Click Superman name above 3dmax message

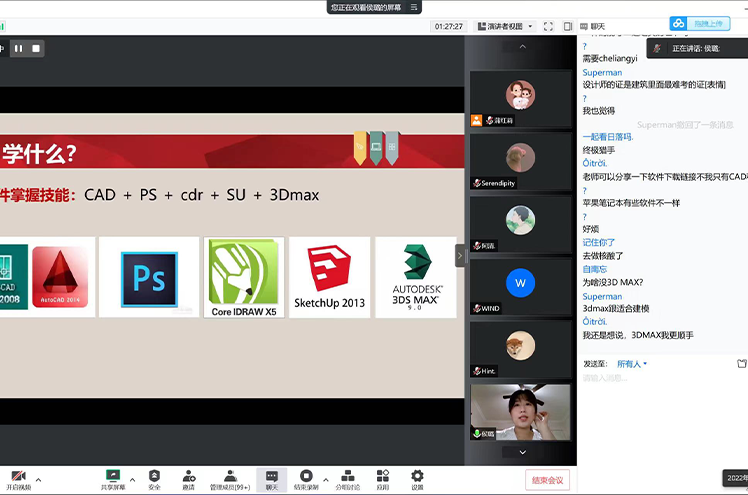pos(602,296)
